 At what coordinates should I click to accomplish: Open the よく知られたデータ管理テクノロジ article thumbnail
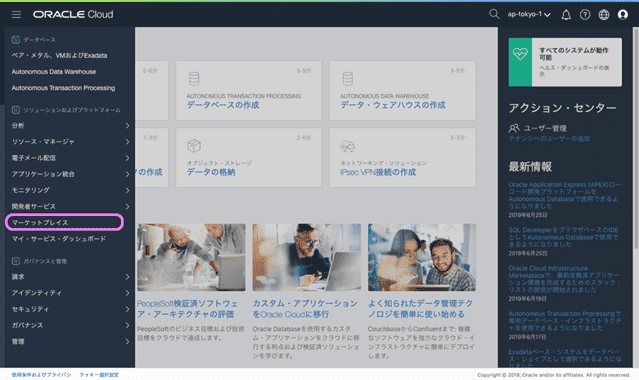[x=422, y=257]
